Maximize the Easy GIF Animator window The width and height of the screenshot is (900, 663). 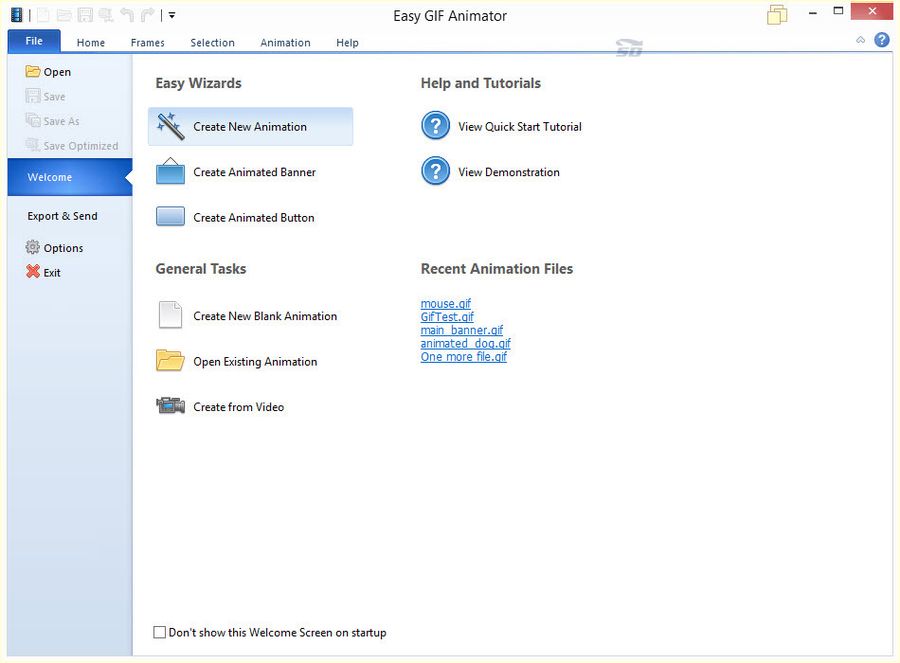[839, 11]
